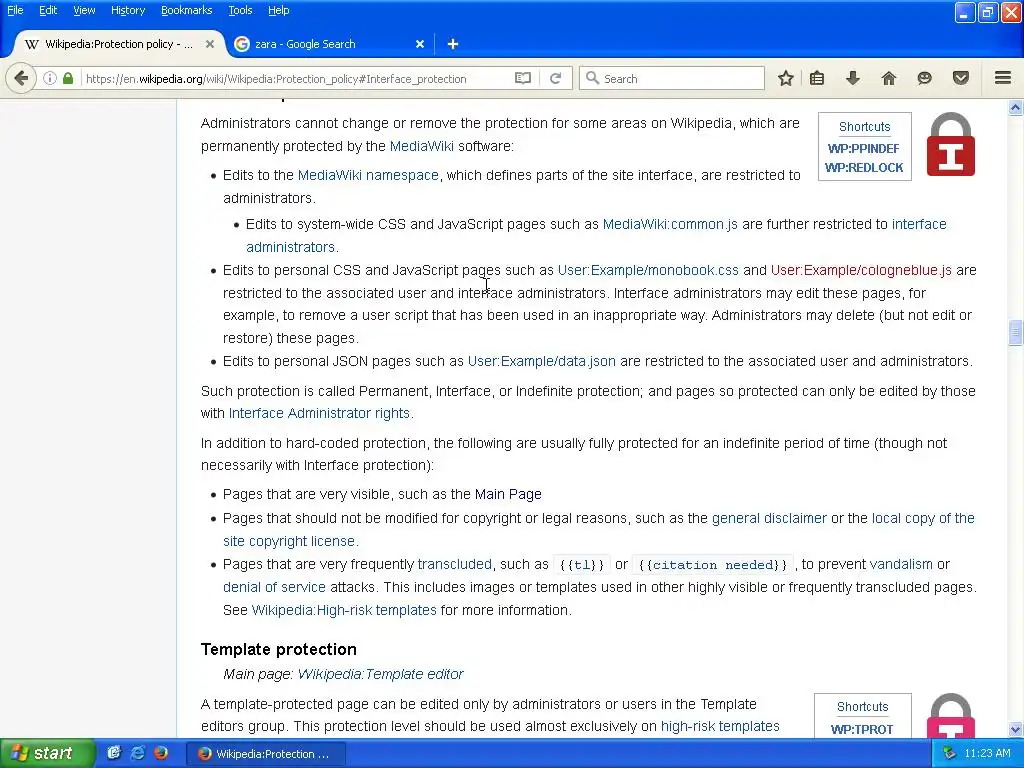Open the Edit menu
This screenshot has width=1024, height=768.
coord(48,10)
